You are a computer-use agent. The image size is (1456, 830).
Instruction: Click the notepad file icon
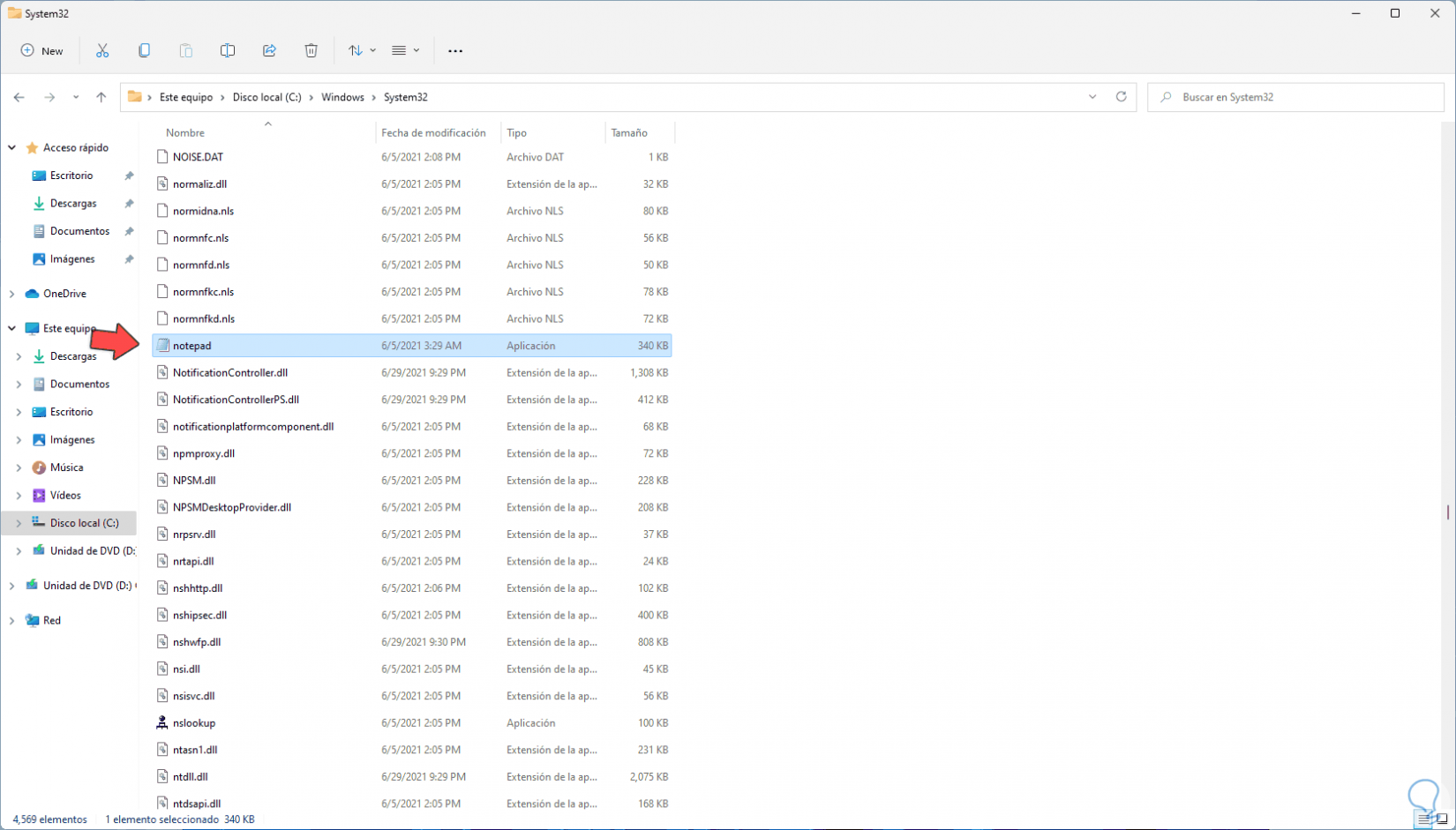pyautogui.click(x=162, y=346)
